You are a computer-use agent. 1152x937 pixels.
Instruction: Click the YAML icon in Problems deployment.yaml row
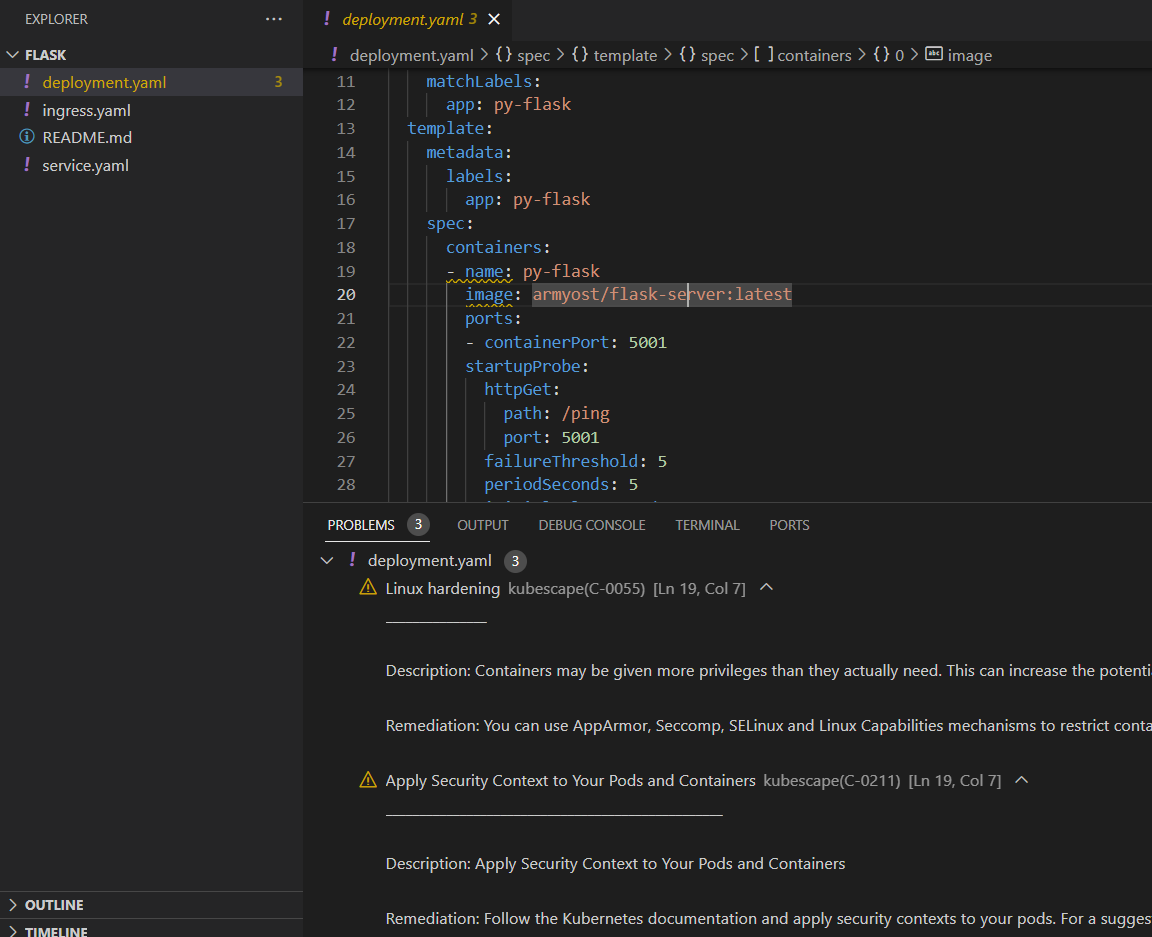tap(353, 560)
